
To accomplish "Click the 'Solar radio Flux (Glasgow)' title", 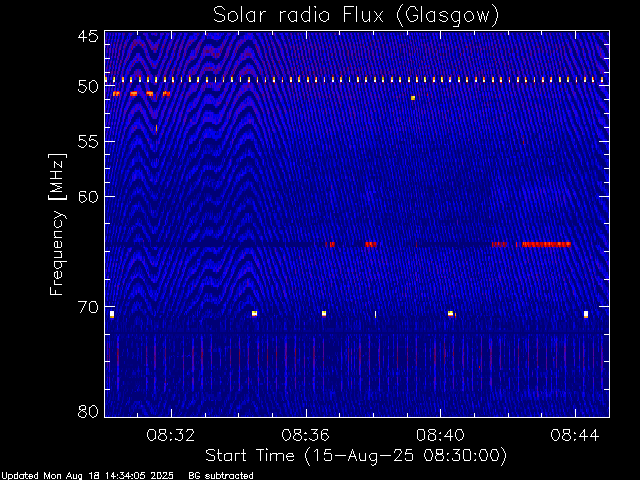I will coord(356,16).
